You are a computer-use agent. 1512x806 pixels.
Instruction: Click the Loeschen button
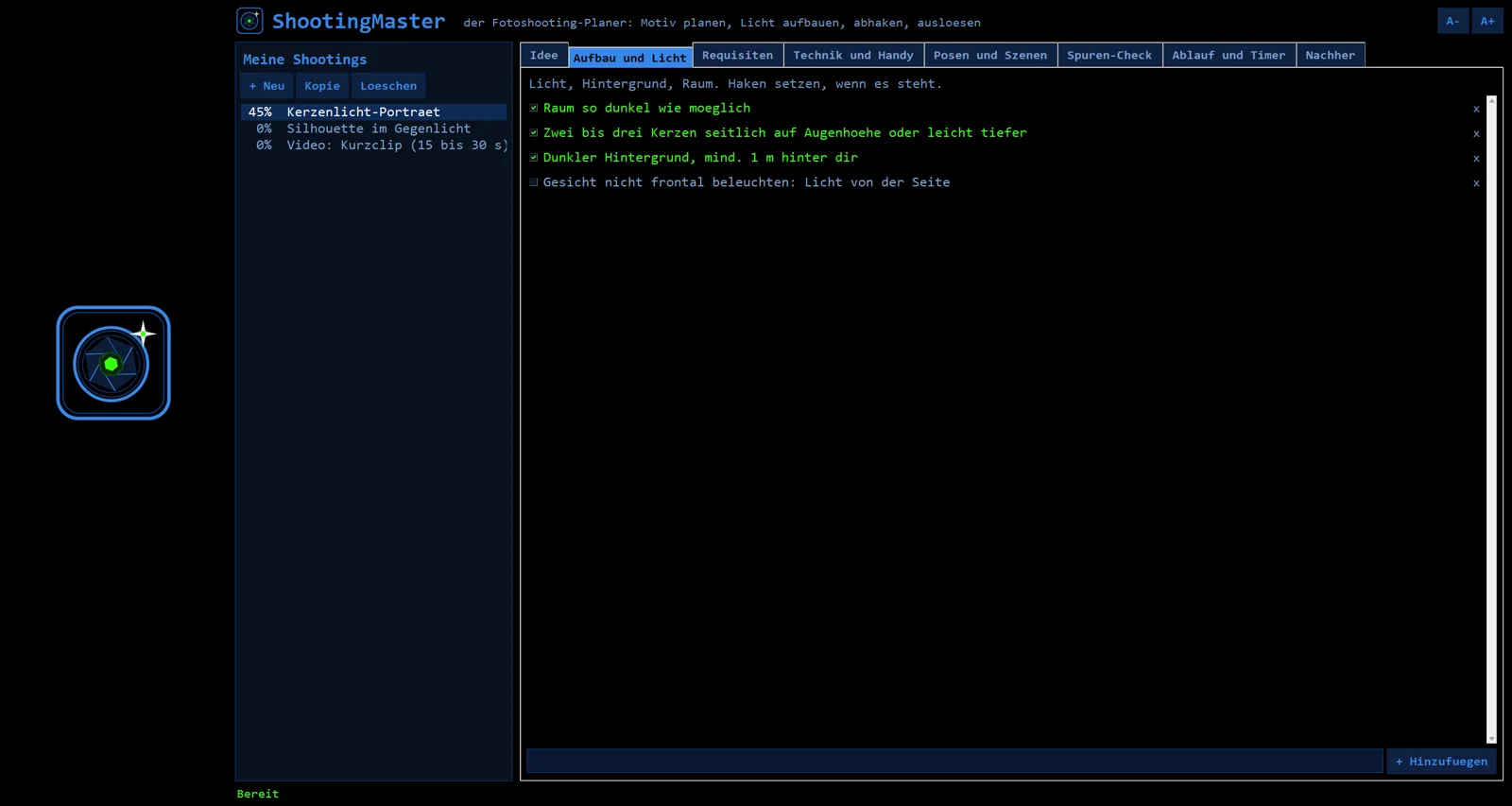pos(388,86)
